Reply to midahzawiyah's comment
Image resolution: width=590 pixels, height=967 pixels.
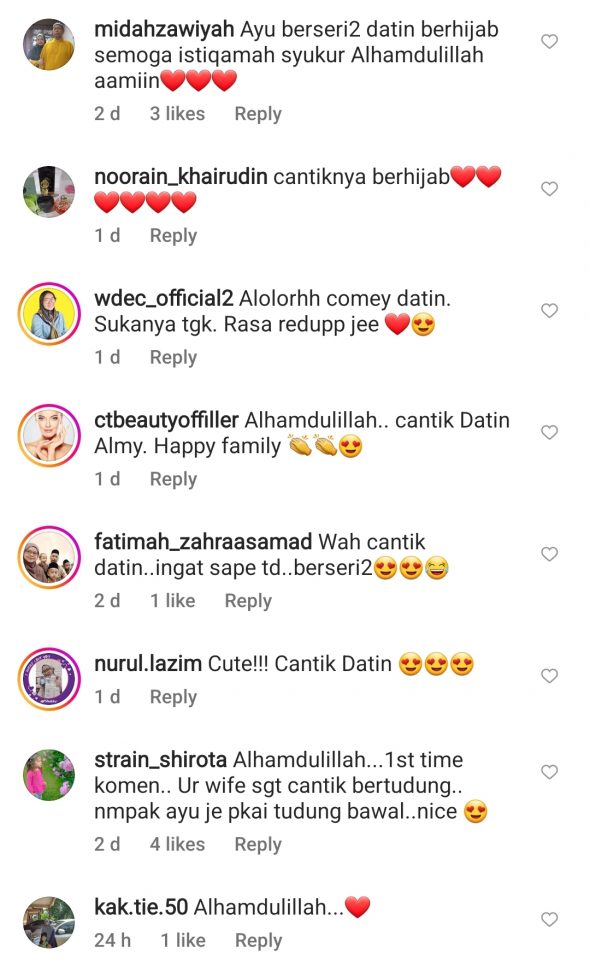258,114
